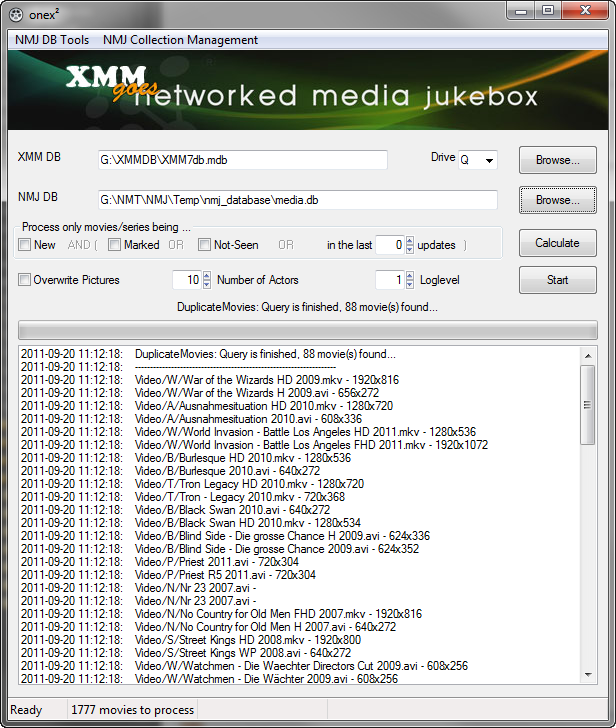Click the status text above the progress bar
Image resolution: width=616 pixels, height=728 pixels.
307,307
